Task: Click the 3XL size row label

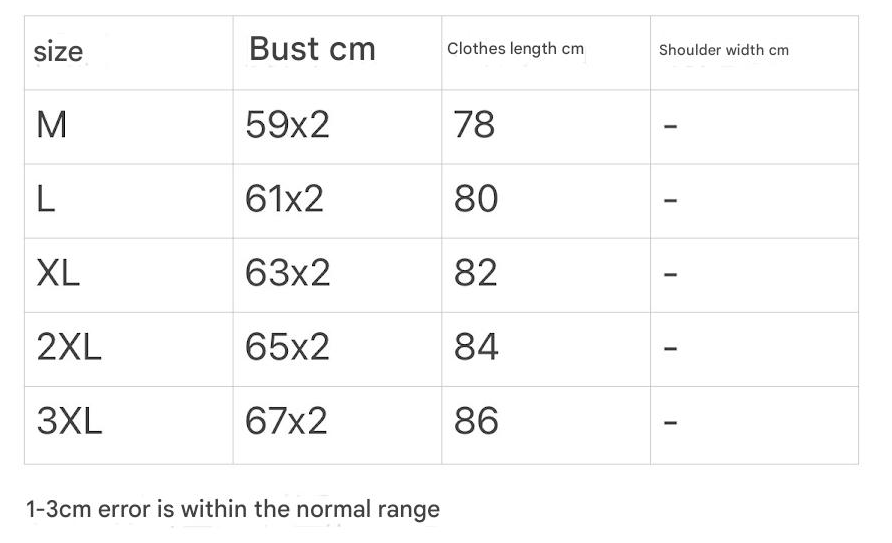Action: point(69,421)
